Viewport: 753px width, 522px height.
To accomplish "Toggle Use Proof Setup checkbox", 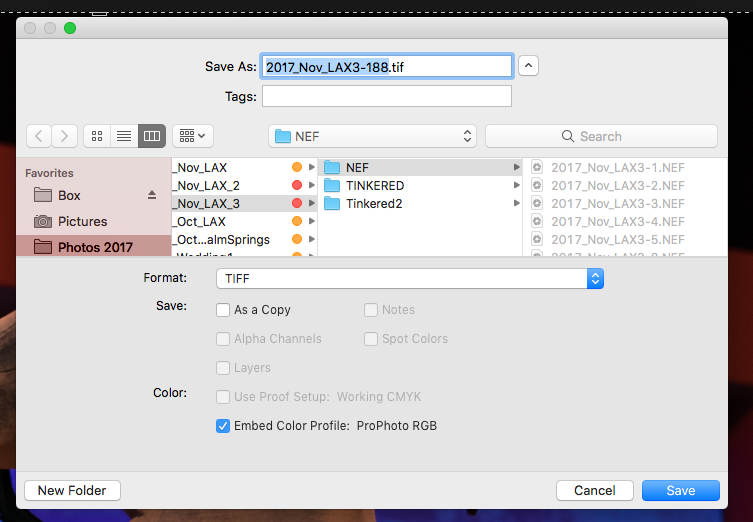I will click(223, 397).
